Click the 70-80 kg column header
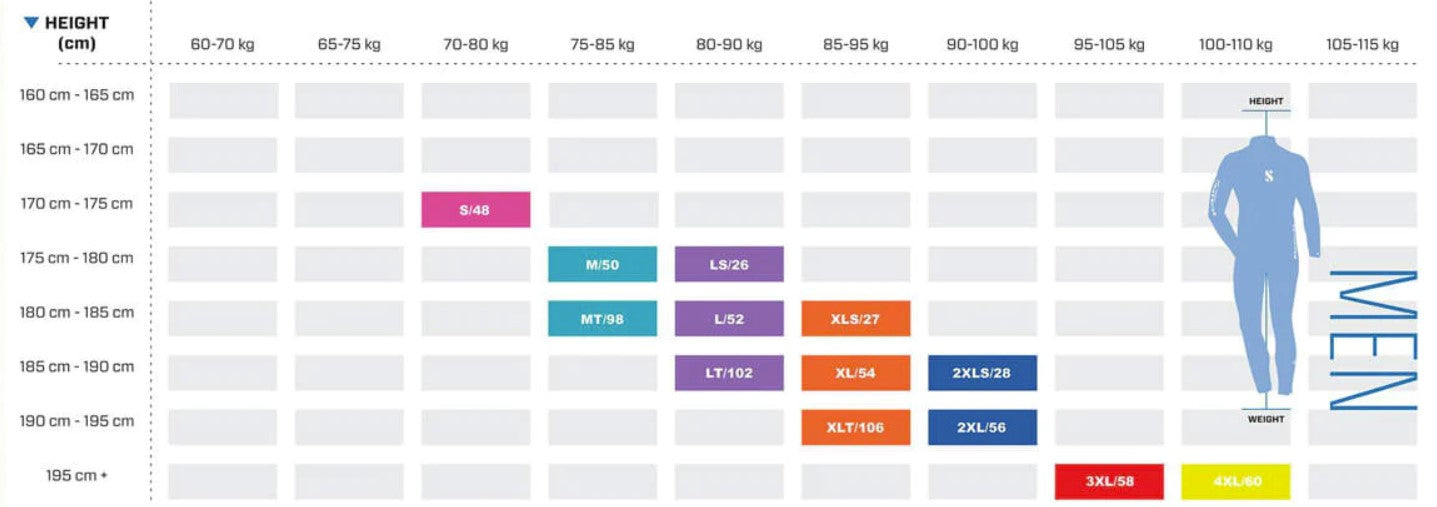This screenshot has height=507, width=1437. tap(475, 45)
